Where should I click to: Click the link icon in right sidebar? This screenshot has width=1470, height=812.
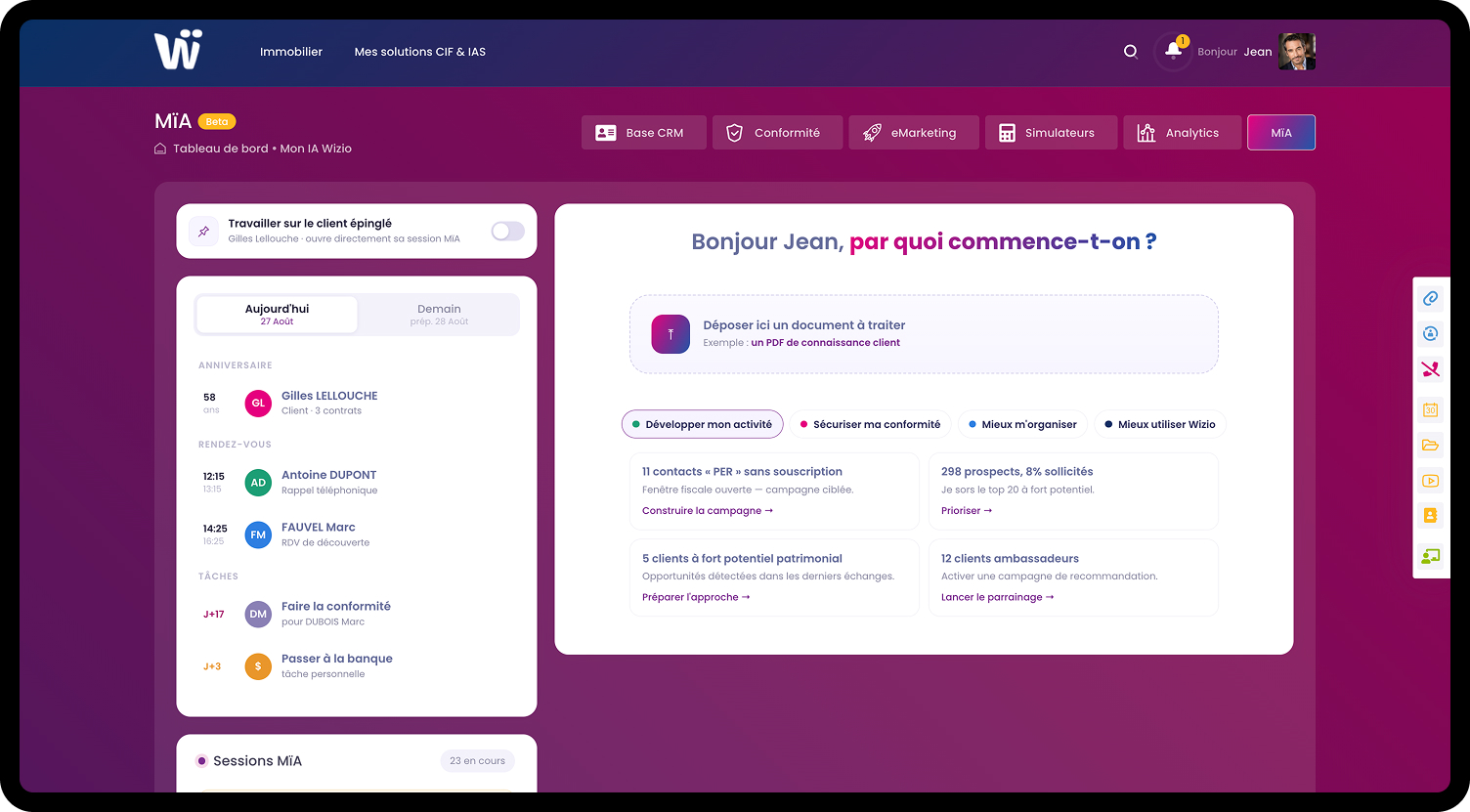point(1430,298)
